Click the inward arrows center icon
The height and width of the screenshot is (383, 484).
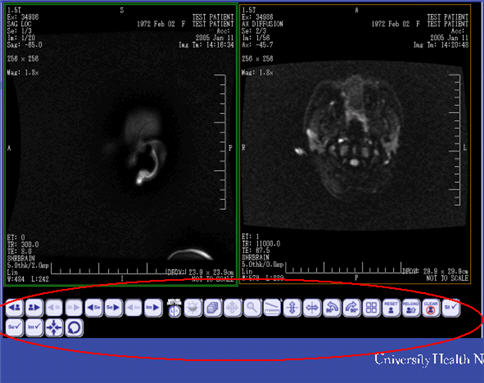point(54,328)
